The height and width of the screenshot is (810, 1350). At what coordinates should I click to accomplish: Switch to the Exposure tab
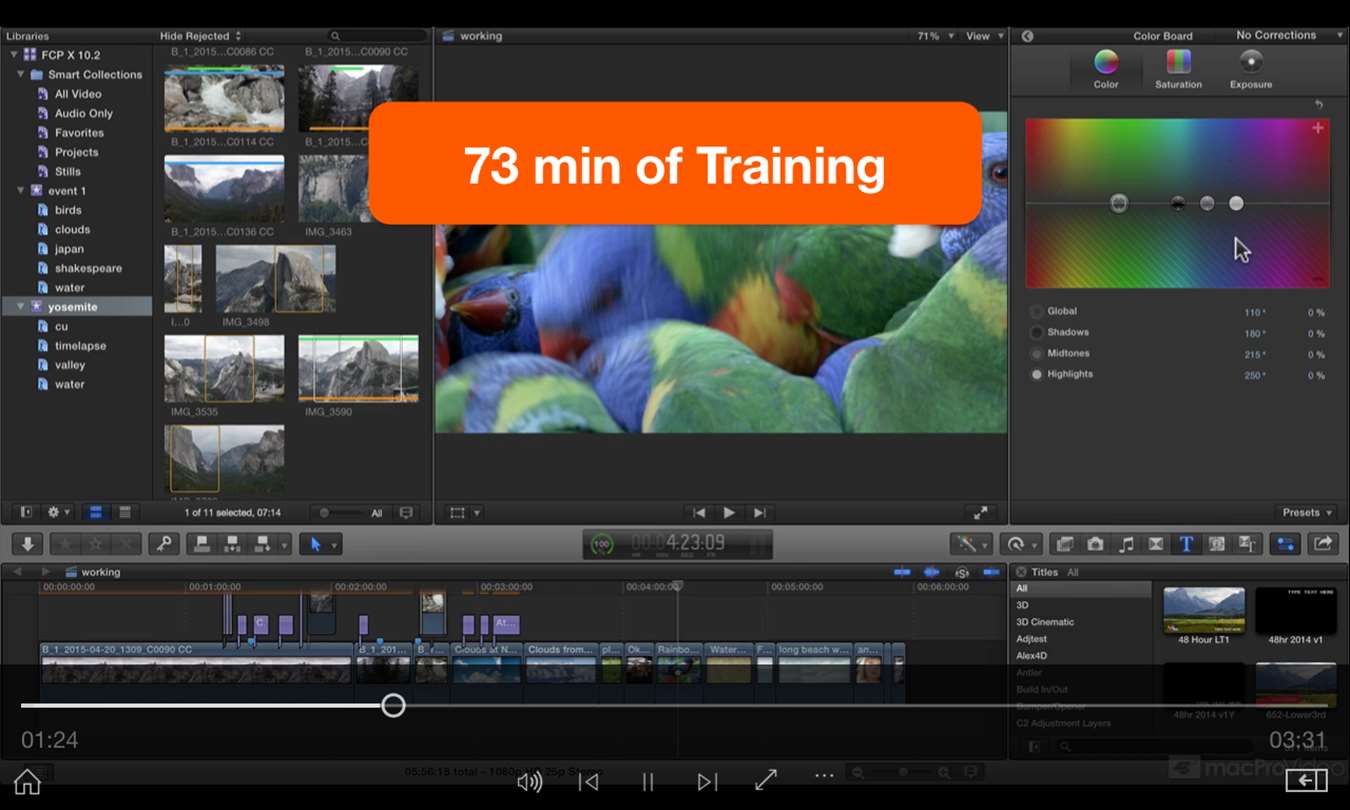tap(1251, 69)
